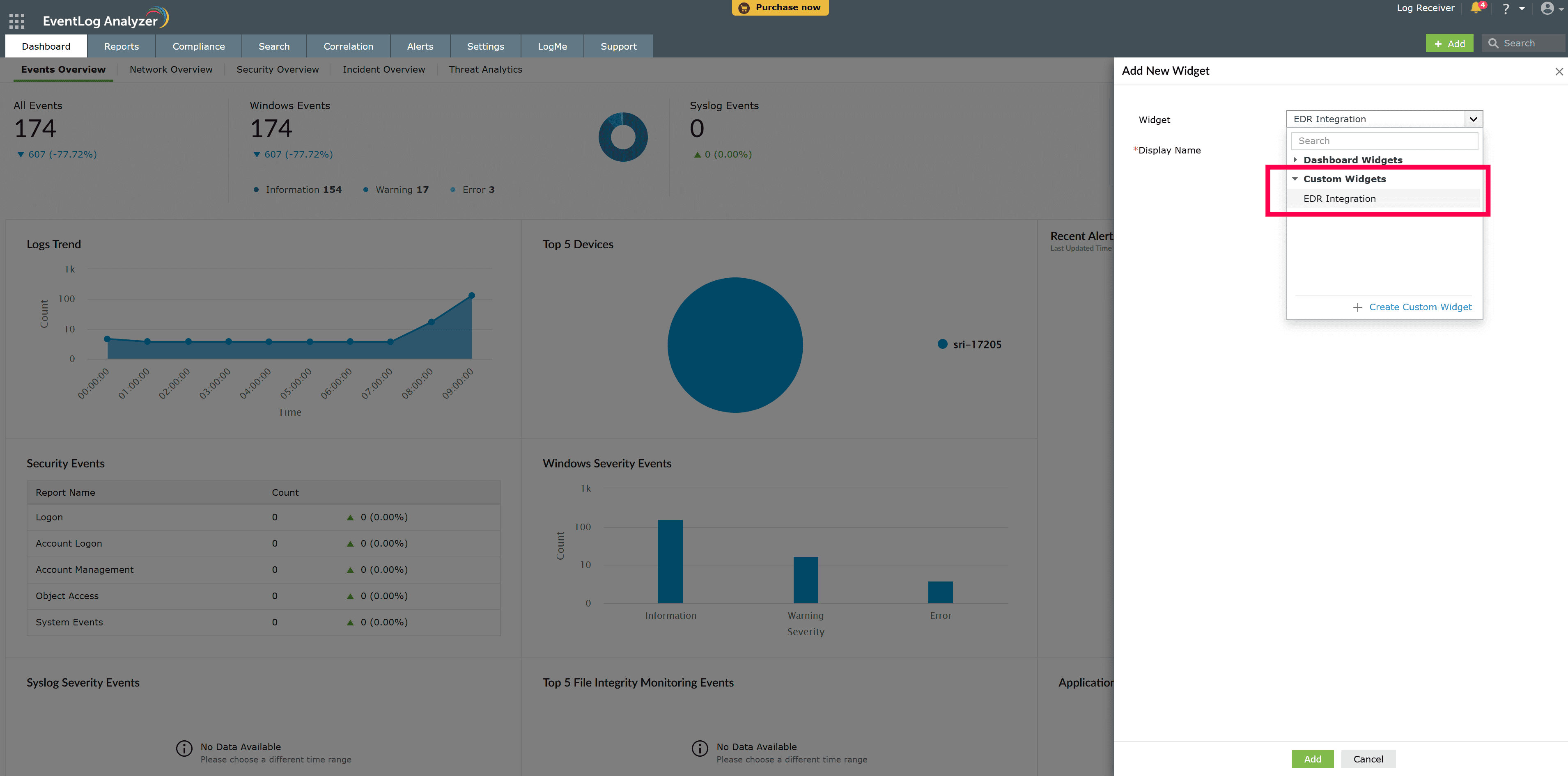Expand the help menu dropdown arrow
This screenshot has width=1568, height=776.
click(x=1522, y=9)
